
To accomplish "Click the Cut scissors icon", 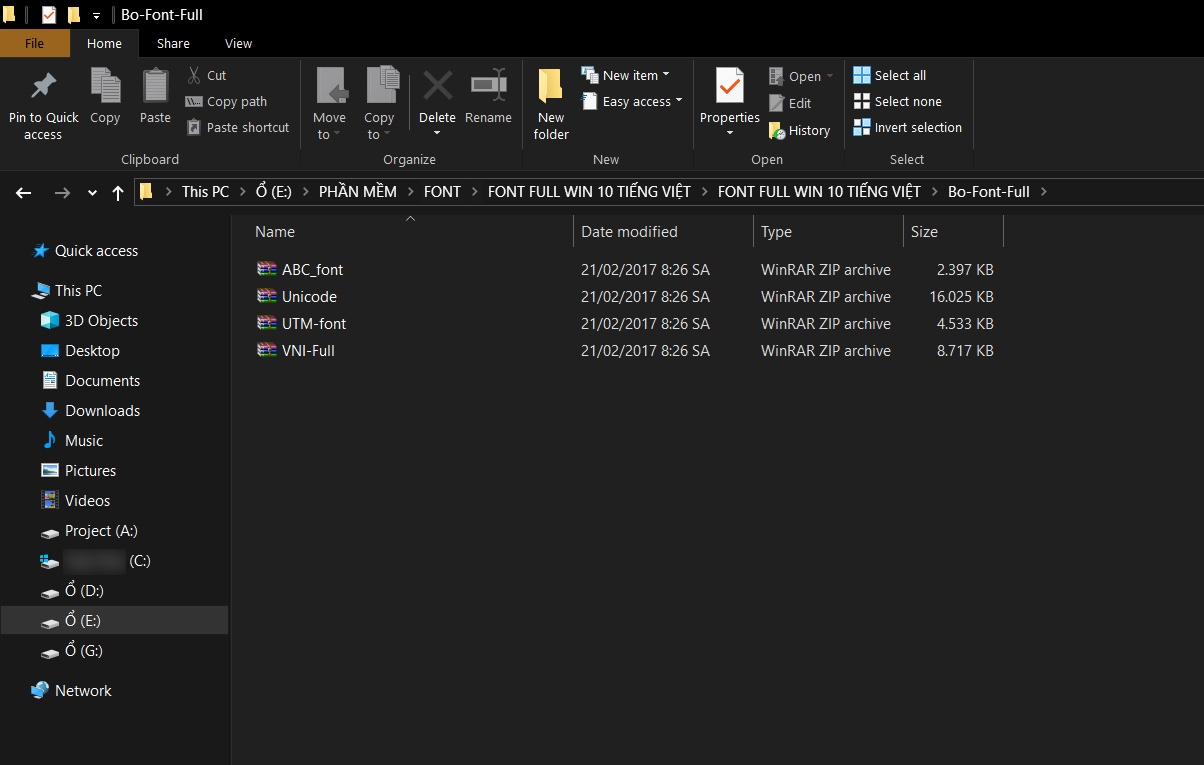I will pyautogui.click(x=194, y=75).
